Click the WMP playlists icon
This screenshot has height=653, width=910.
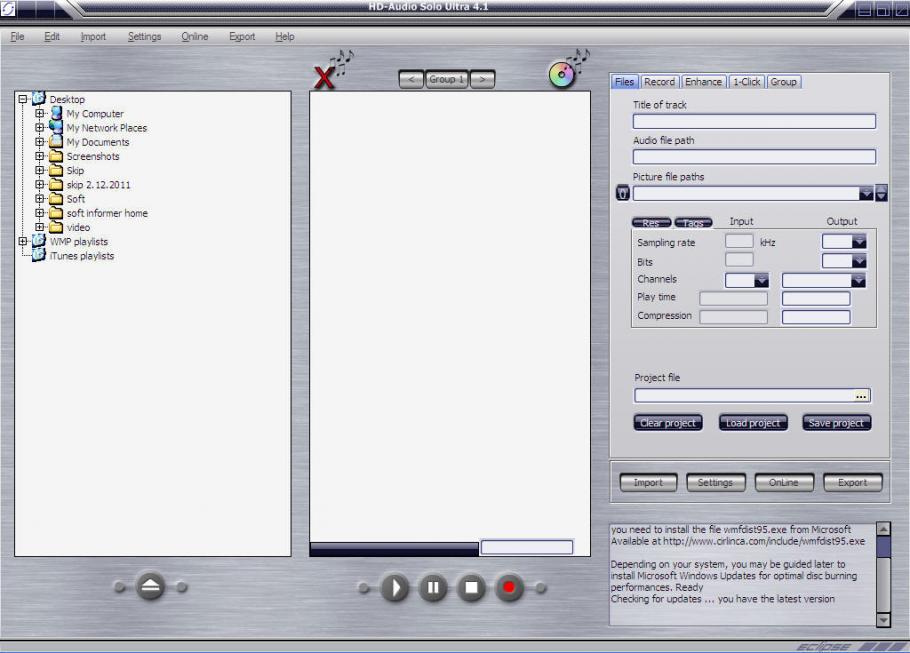point(39,241)
